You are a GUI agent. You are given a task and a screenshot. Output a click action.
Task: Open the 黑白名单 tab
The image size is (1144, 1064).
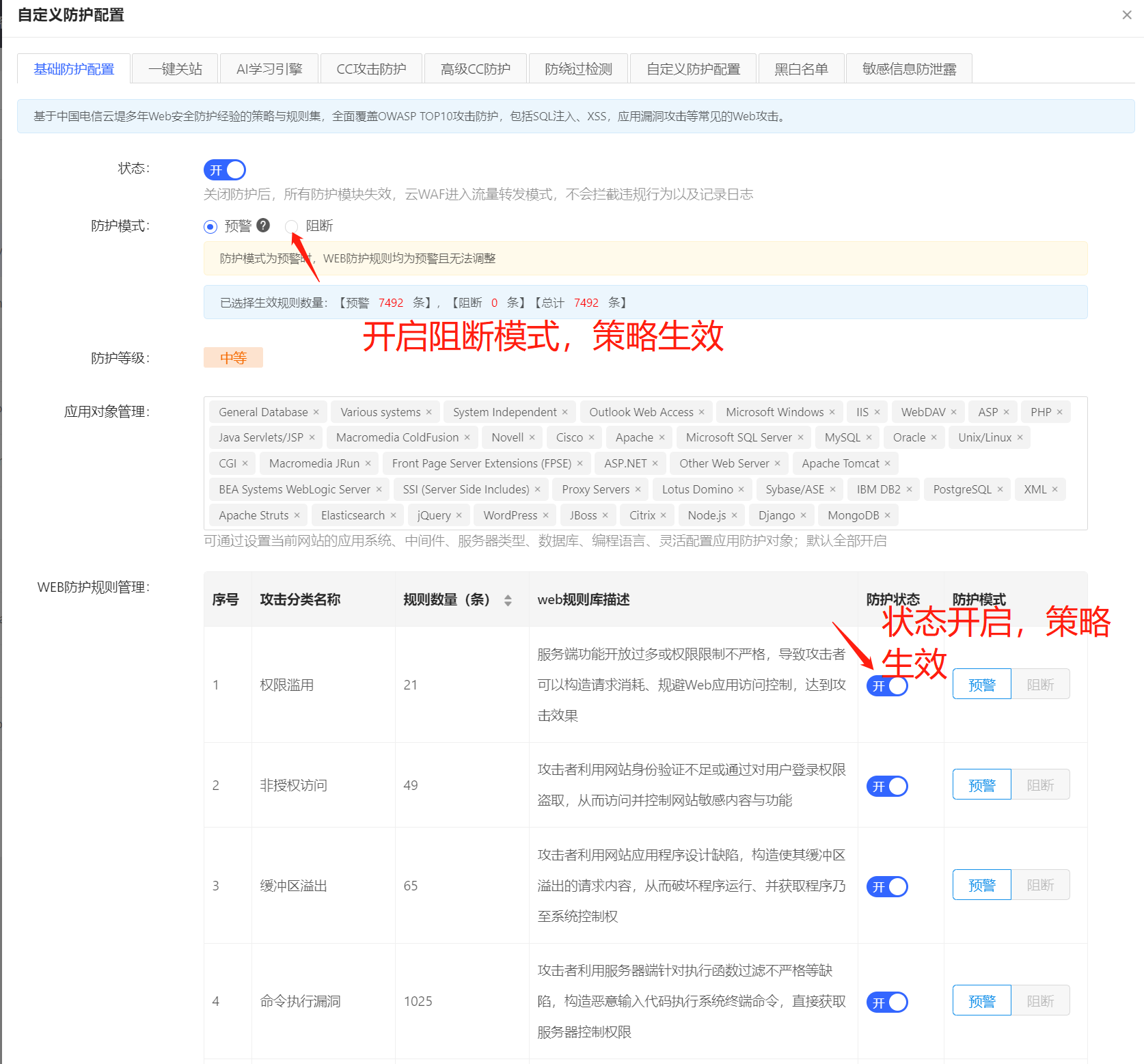(x=801, y=69)
